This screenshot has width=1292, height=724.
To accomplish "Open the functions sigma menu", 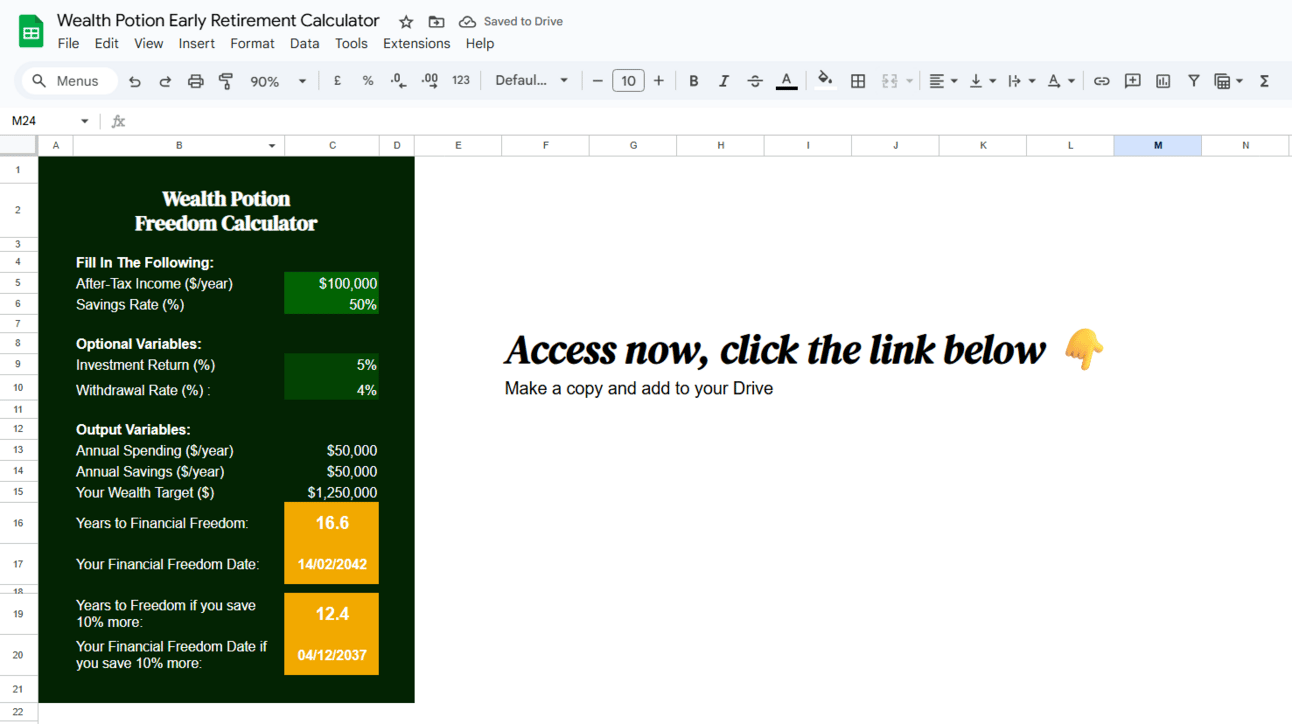I will 1264,81.
